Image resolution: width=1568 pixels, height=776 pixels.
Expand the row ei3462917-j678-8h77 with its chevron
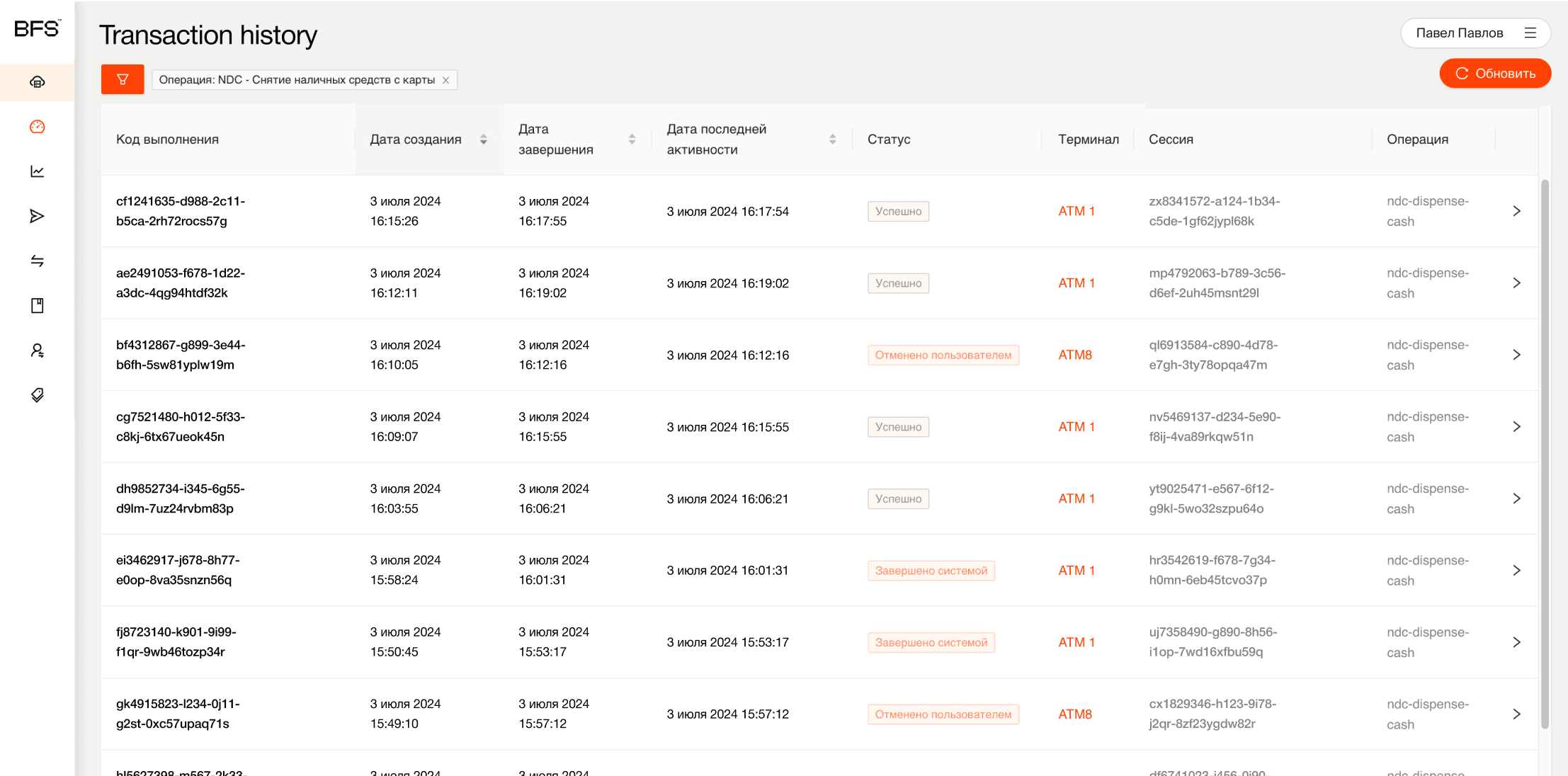1516,571
